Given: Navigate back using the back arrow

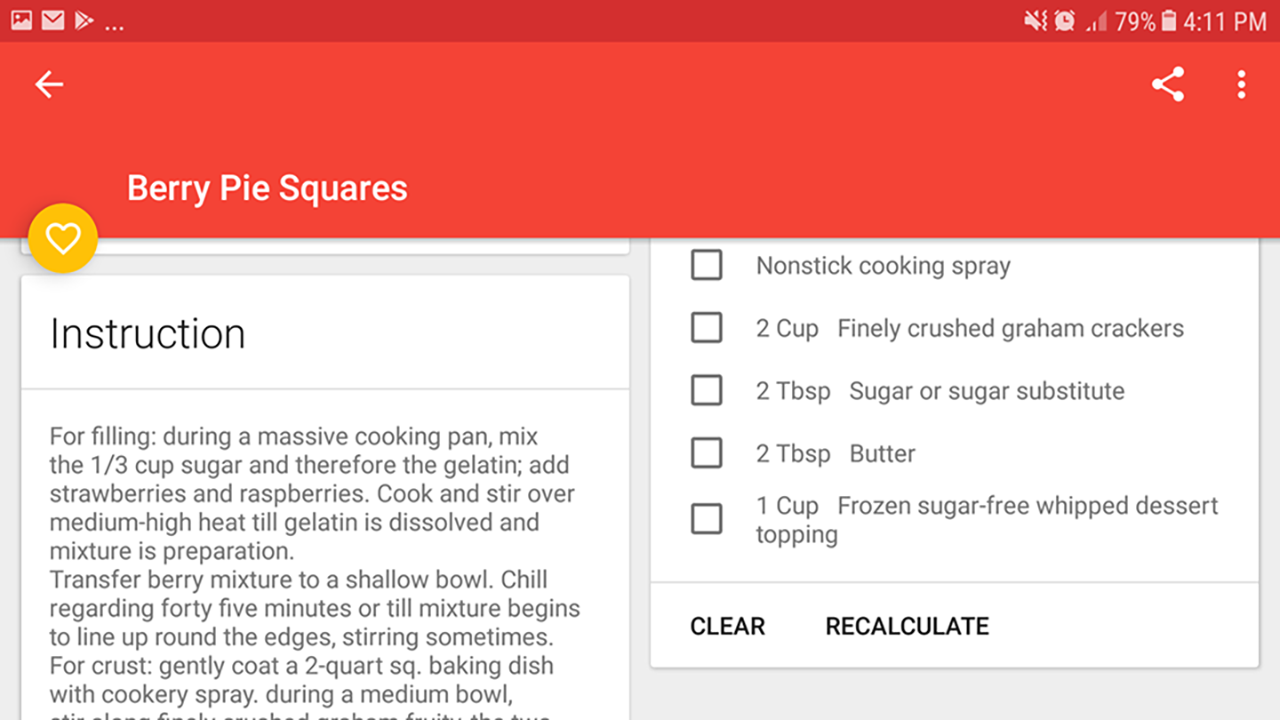Looking at the screenshot, I should [x=49, y=84].
